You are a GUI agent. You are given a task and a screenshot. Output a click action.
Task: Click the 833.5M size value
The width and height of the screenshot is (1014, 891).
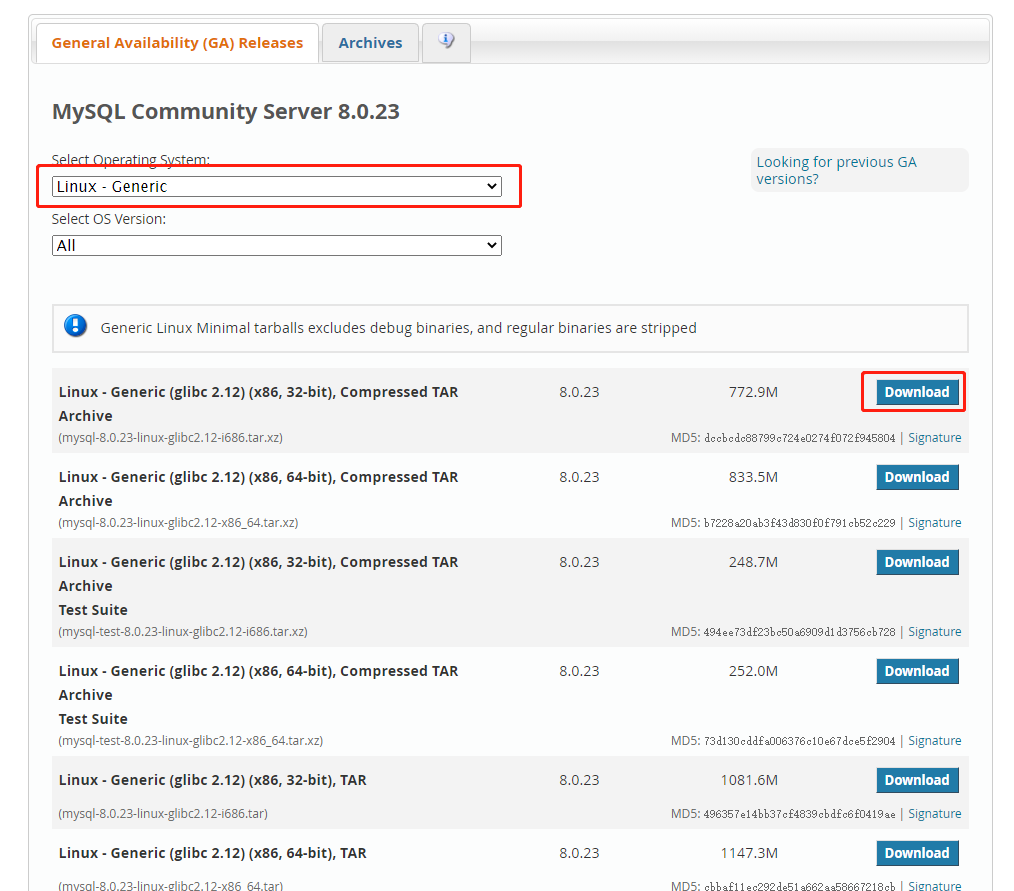click(753, 477)
